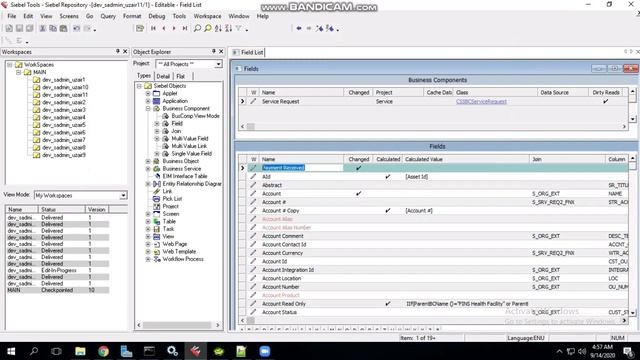Click the Pick List node icon

(156, 199)
